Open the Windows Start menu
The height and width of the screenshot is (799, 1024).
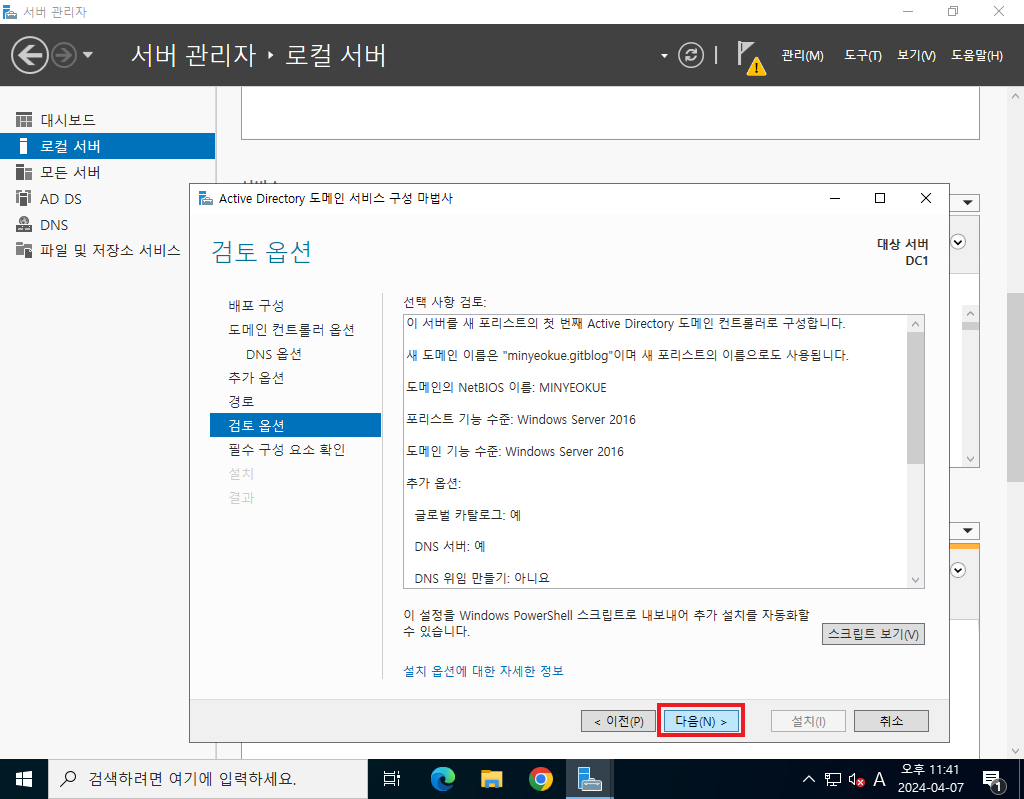point(24,779)
